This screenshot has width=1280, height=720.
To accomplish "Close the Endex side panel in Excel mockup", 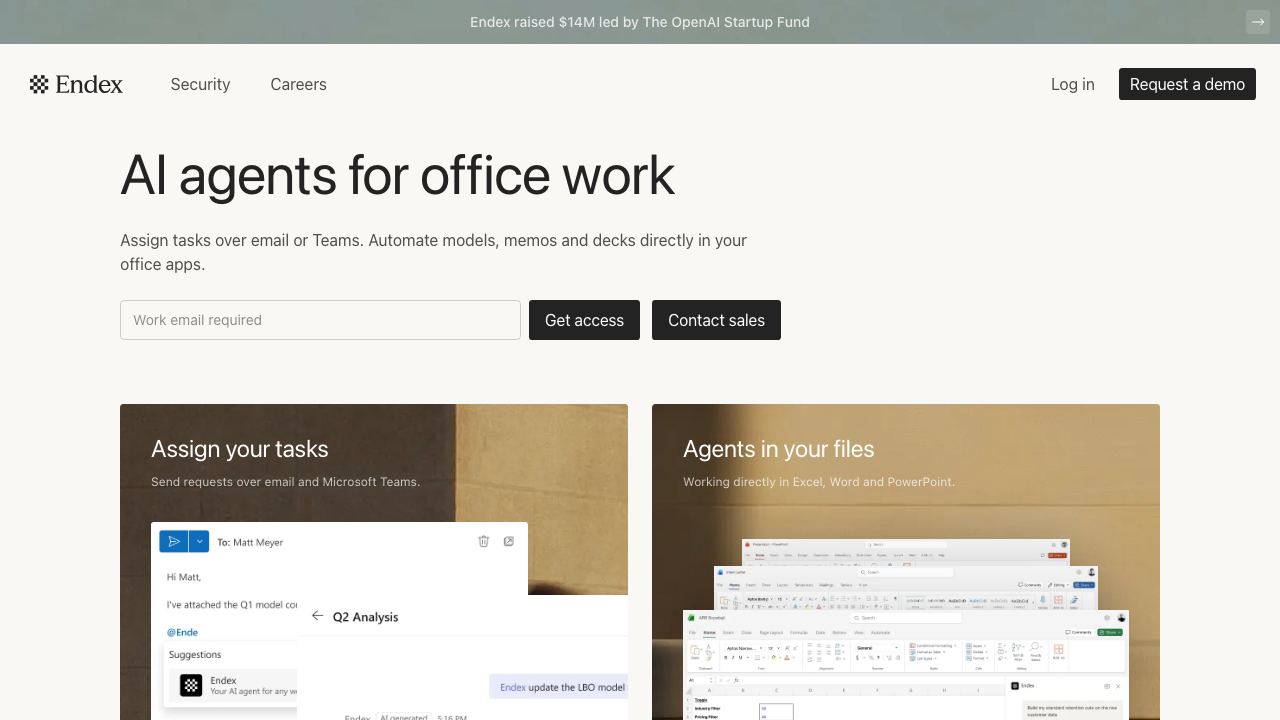I will point(1118,686).
